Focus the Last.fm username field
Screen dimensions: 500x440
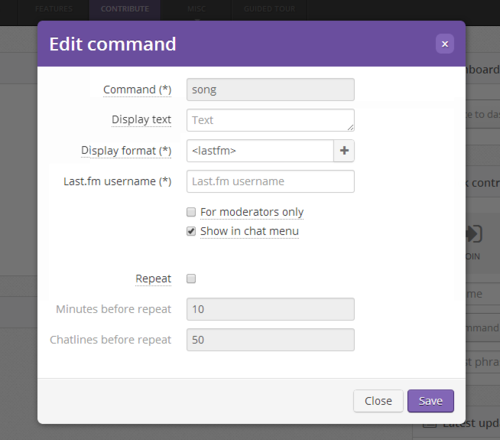[270, 181]
